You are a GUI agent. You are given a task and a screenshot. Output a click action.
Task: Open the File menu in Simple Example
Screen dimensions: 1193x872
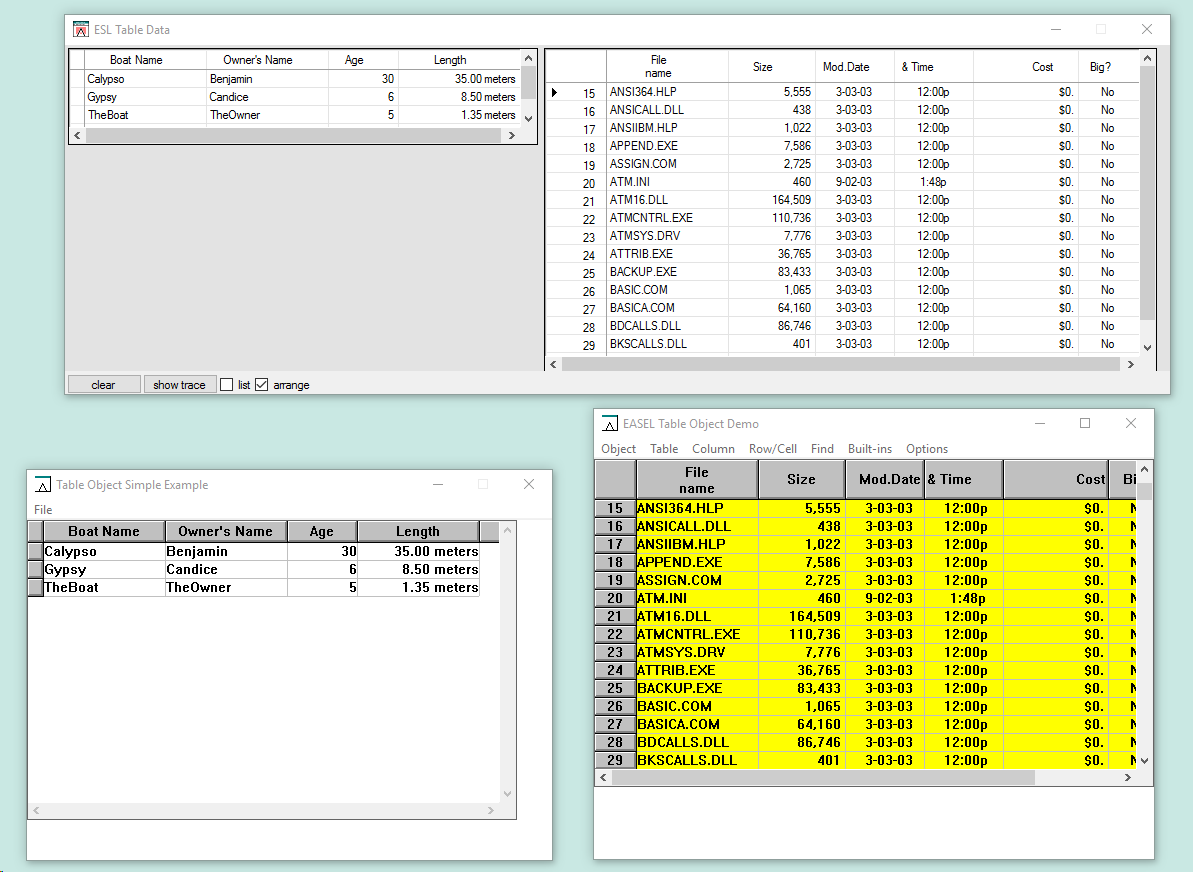coord(43,510)
